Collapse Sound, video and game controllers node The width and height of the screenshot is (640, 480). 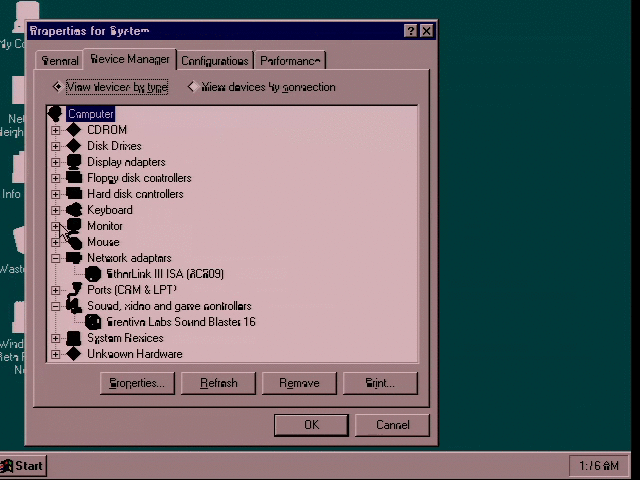[x=56, y=306]
